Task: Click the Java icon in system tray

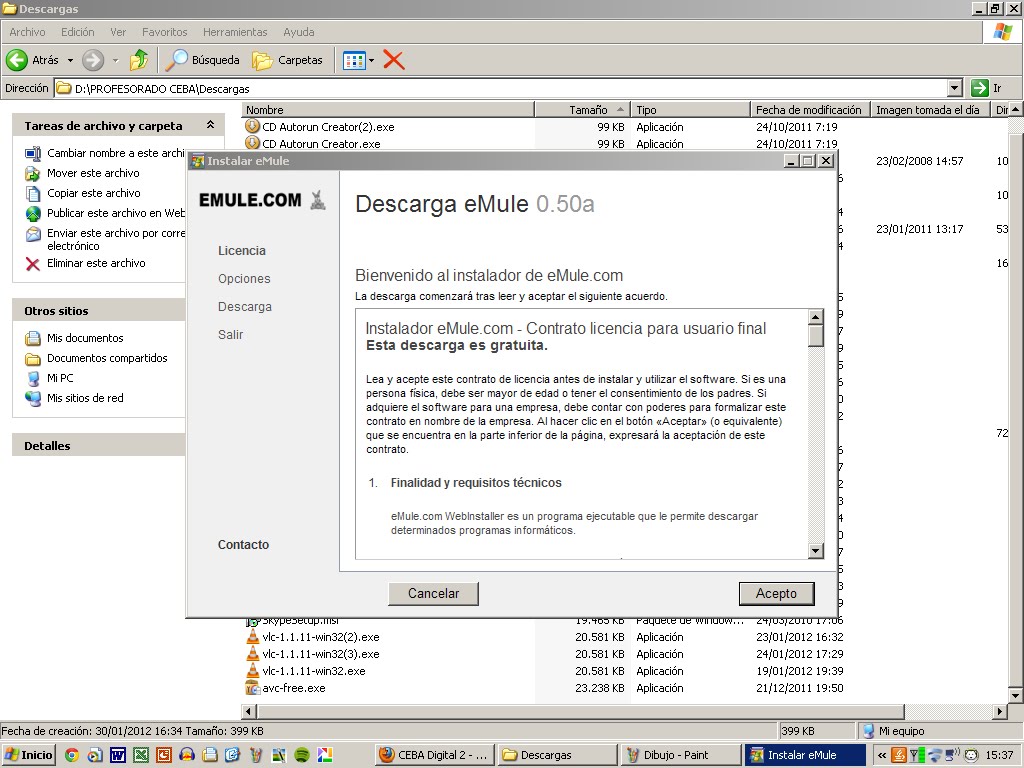Action: click(899, 756)
